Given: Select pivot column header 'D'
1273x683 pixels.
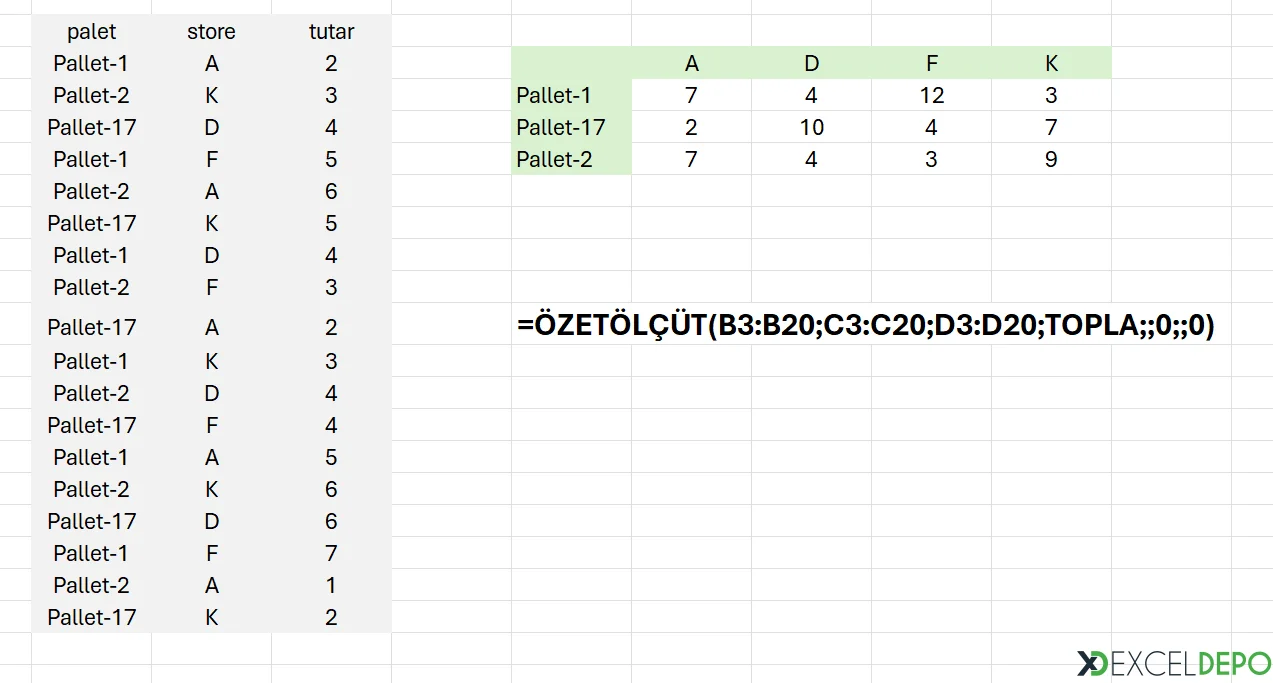Looking at the screenshot, I should point(811,63).
